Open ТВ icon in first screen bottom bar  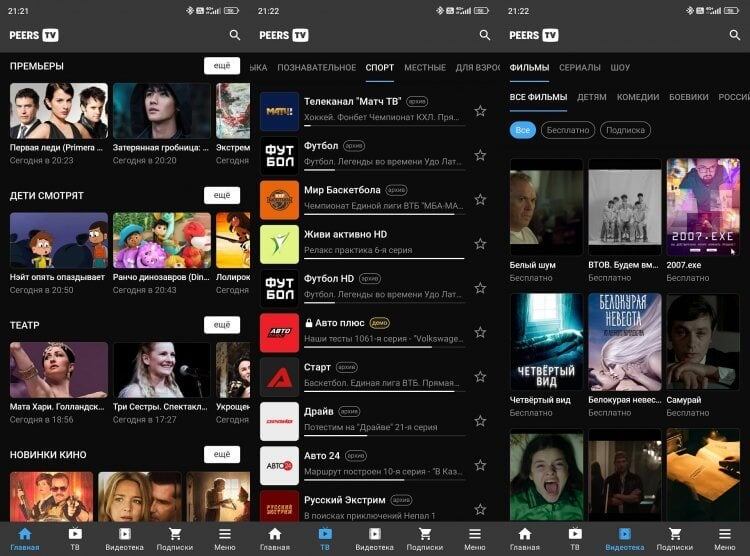75,534
